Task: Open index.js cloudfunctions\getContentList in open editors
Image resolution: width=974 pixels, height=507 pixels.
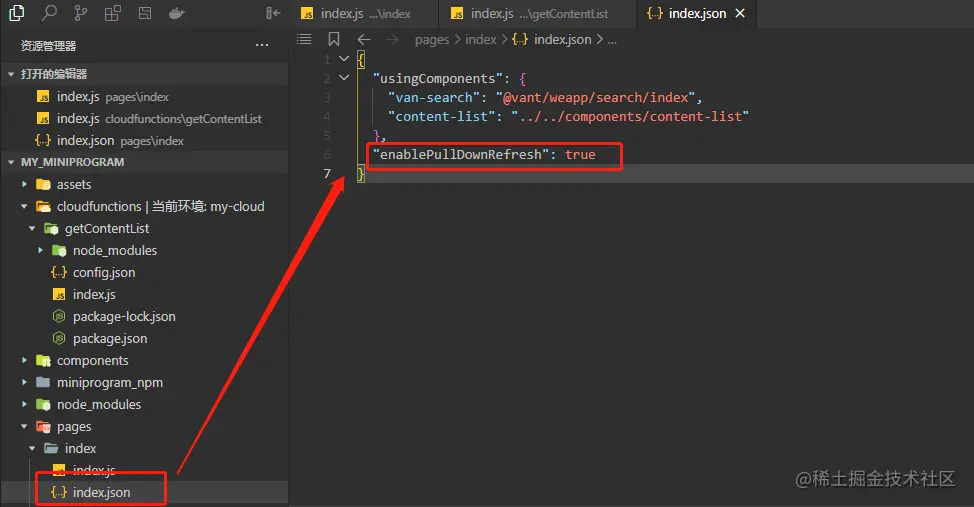Action: [144, 119]
